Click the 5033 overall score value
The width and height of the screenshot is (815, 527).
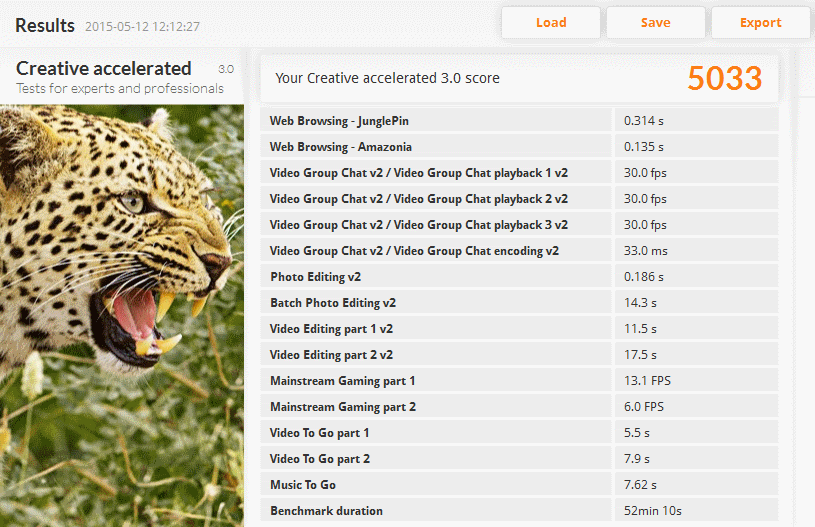coord(725,78)
